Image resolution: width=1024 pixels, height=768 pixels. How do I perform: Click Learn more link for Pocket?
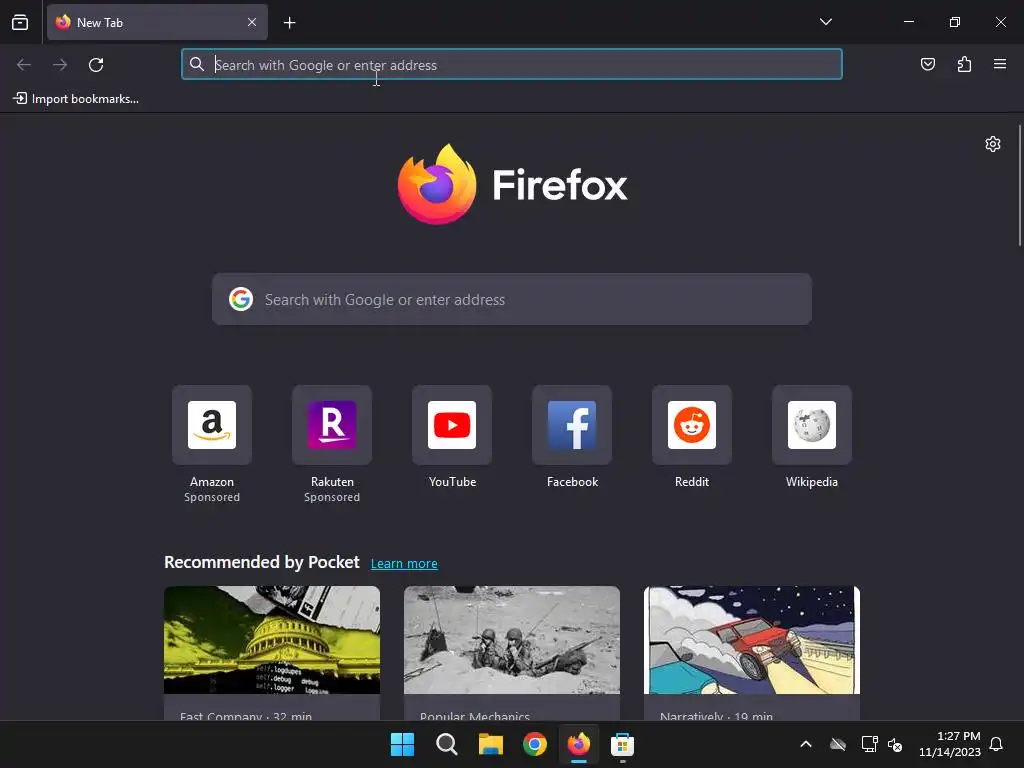[x=404, y=564]
